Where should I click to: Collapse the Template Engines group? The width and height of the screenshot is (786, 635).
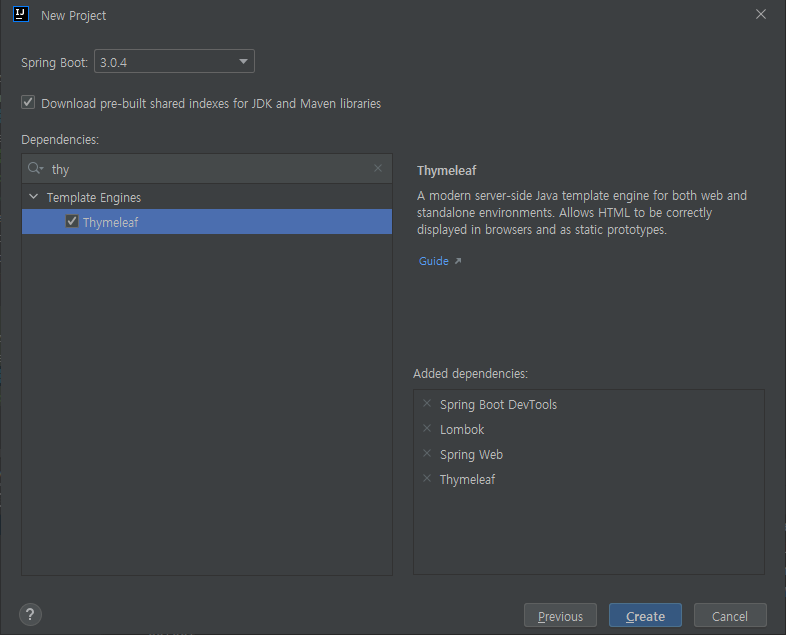click(x=34, y=197)
